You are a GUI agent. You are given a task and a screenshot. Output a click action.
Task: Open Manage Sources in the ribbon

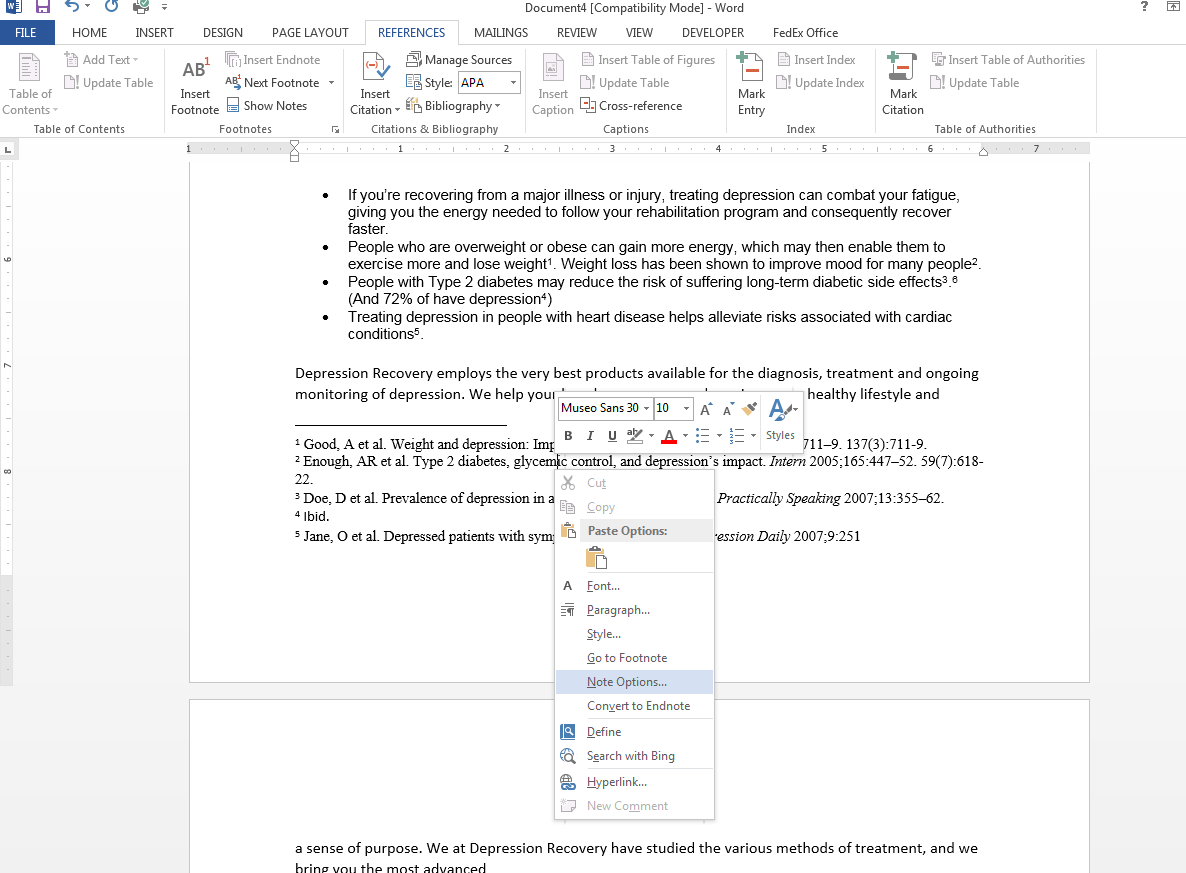459,60
